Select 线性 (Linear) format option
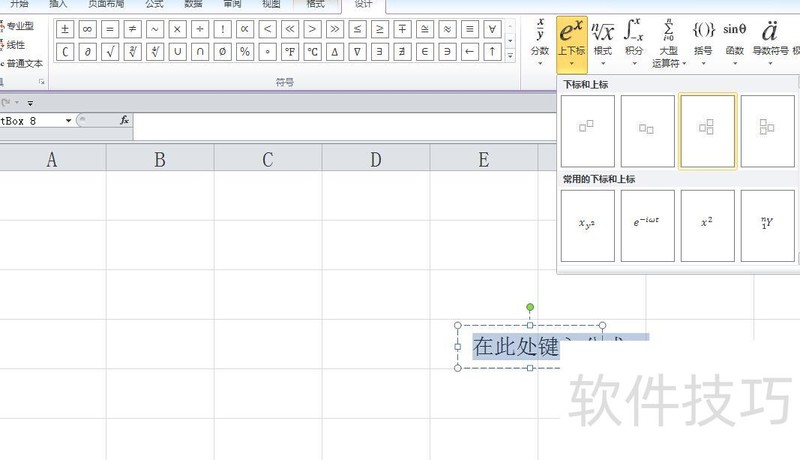Screen dimensions: 800x460 click(17, 45)
